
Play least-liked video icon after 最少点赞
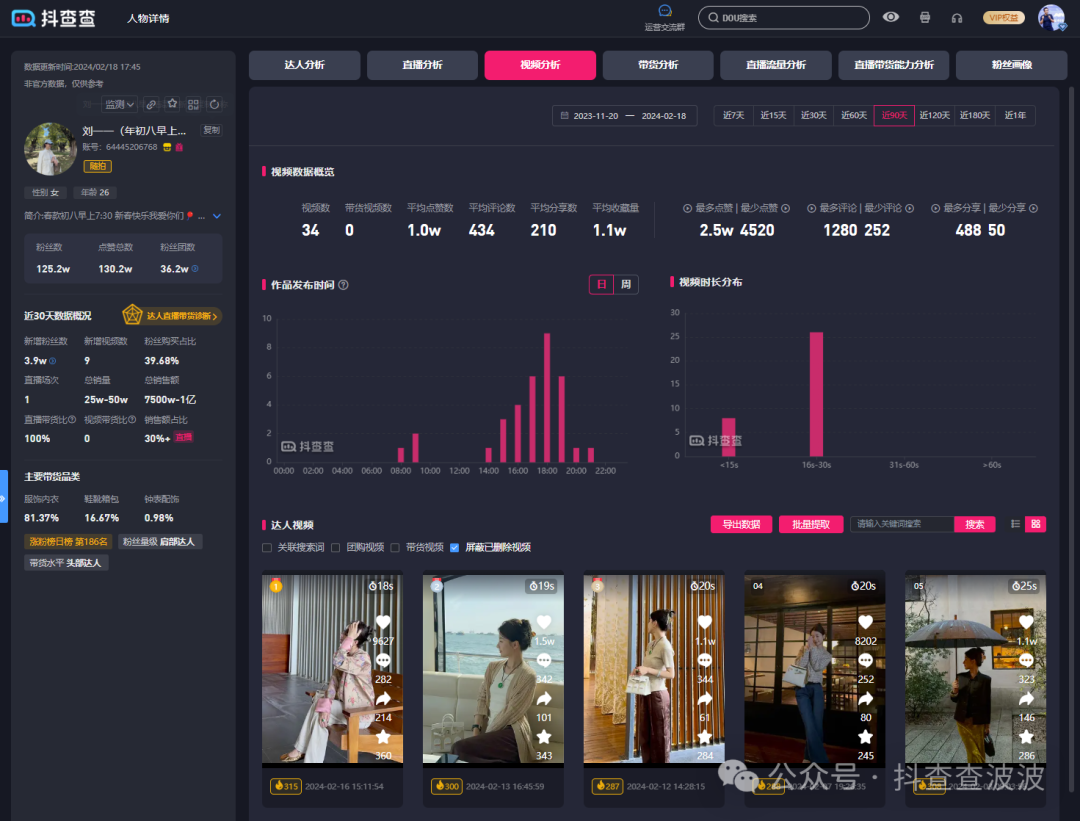pos(785,209)
